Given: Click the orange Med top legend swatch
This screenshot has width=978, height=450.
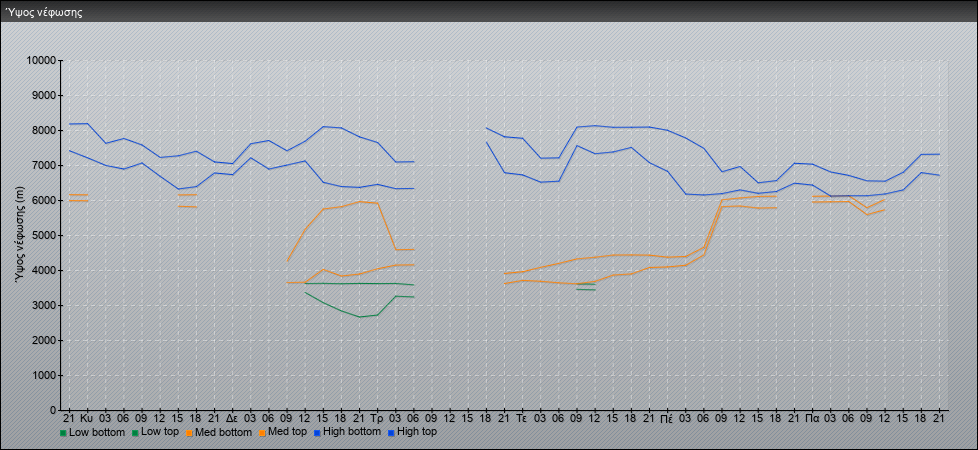Looking at the screenshot, I should [x=263, y=433].
